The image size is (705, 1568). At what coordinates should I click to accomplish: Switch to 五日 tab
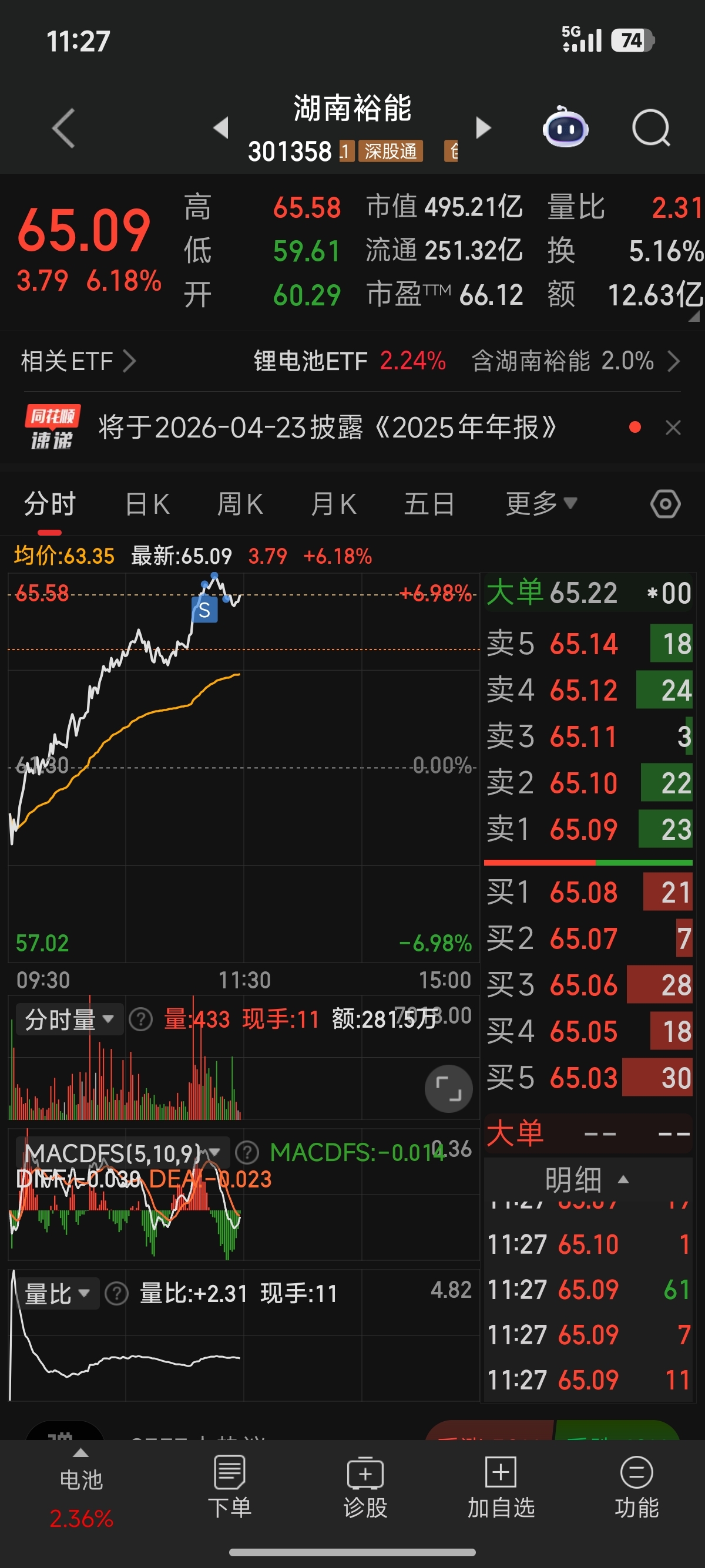point(429,504)
